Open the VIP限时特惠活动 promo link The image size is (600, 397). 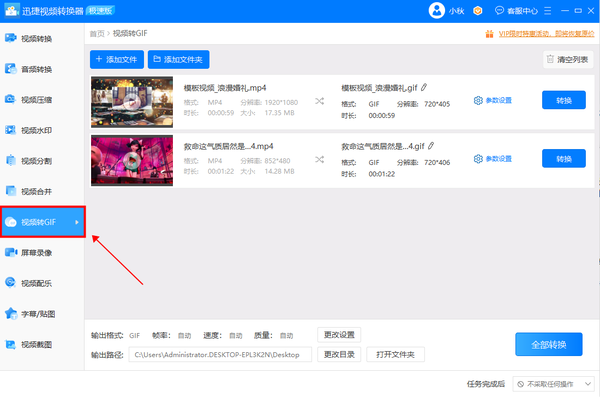(546, 34)
